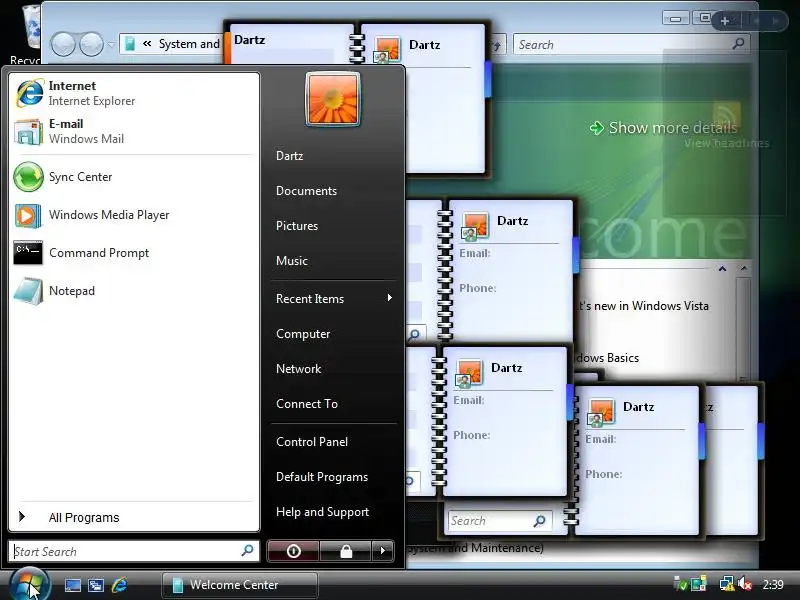
Task: Click Welcome Center scrollbar up arrow
Action: (744, 268)
